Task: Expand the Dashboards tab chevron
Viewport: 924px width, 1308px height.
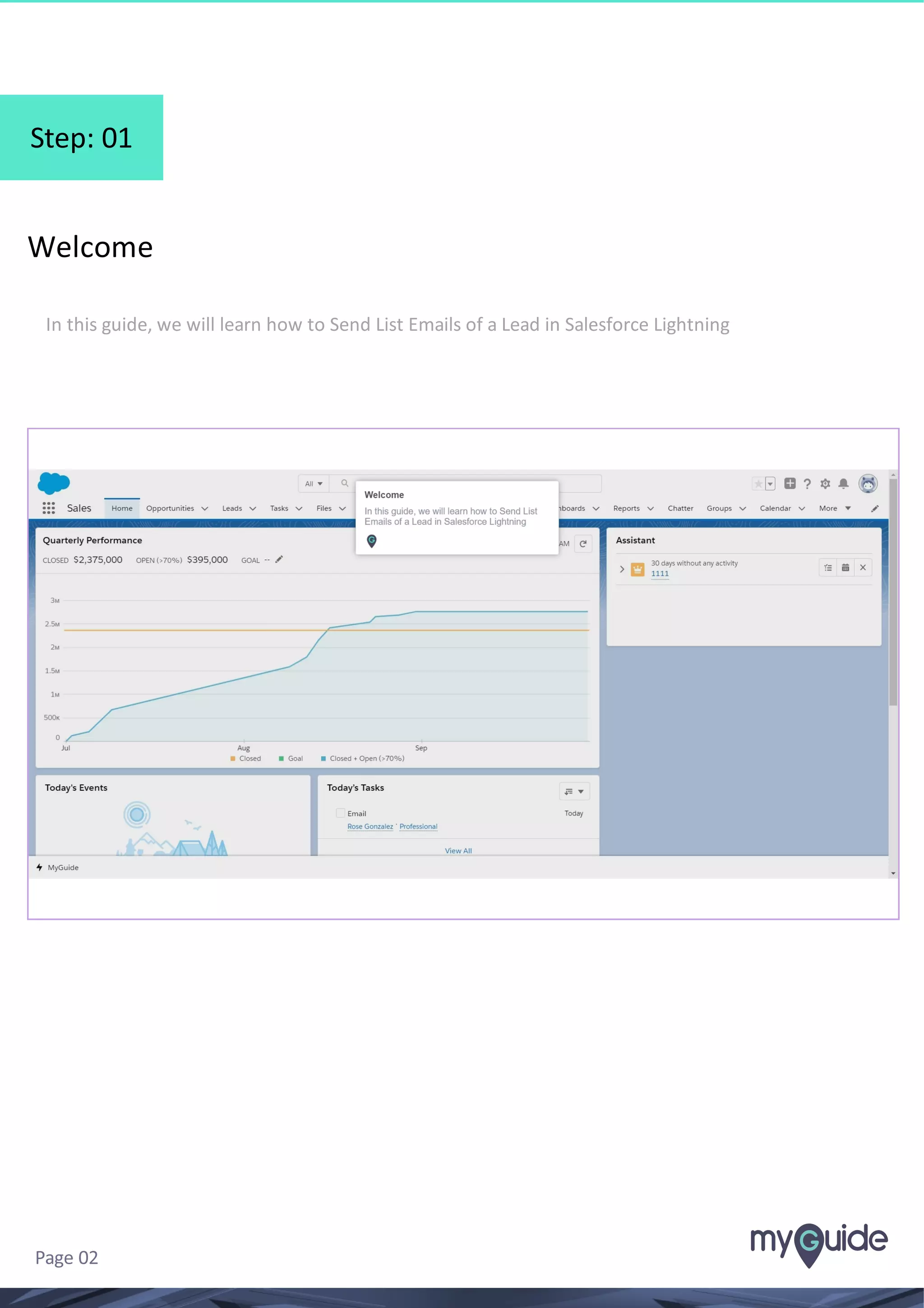Action: pyautogui.click(x=596, y=509)
